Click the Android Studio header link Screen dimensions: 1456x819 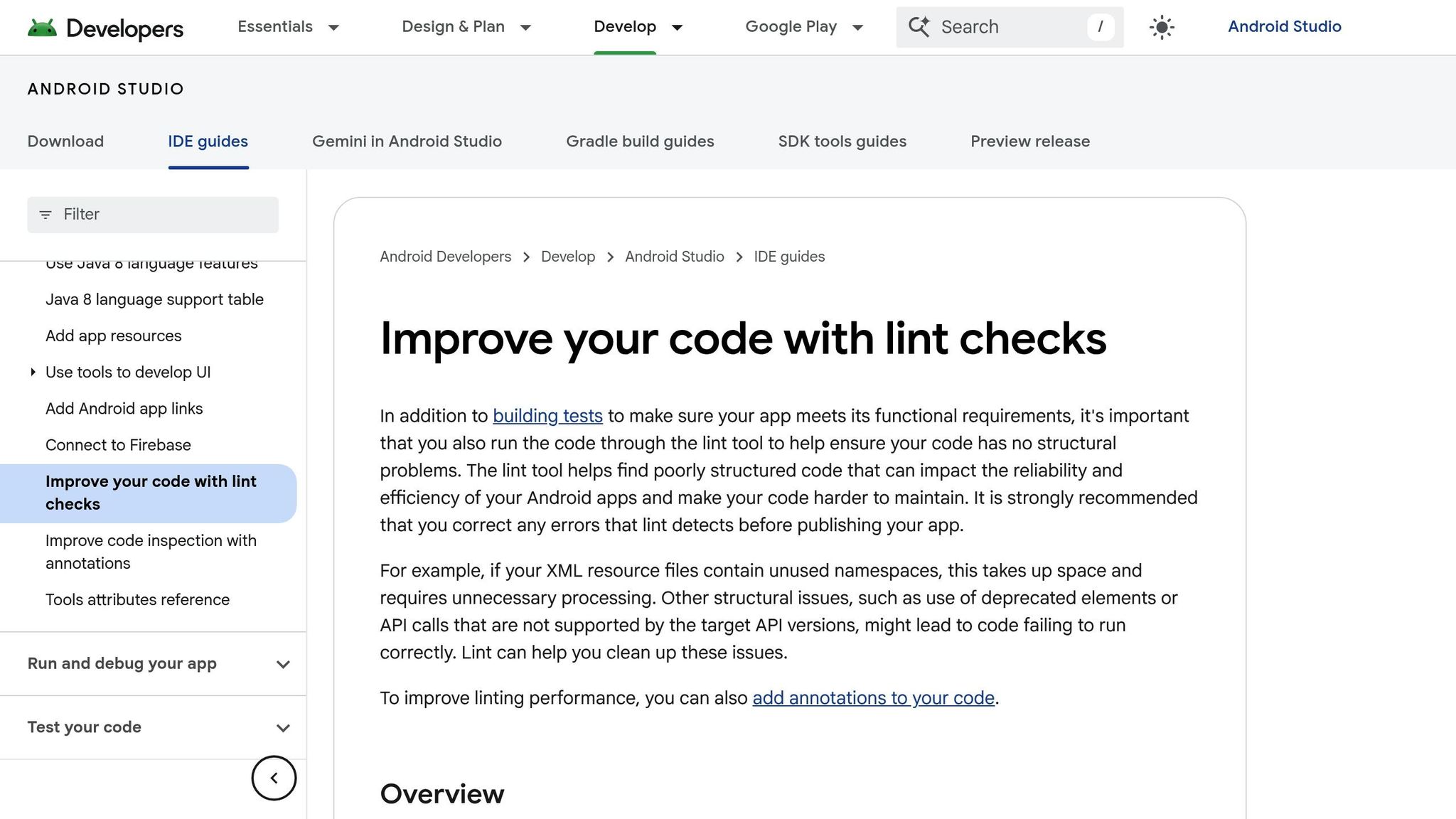1284,27
